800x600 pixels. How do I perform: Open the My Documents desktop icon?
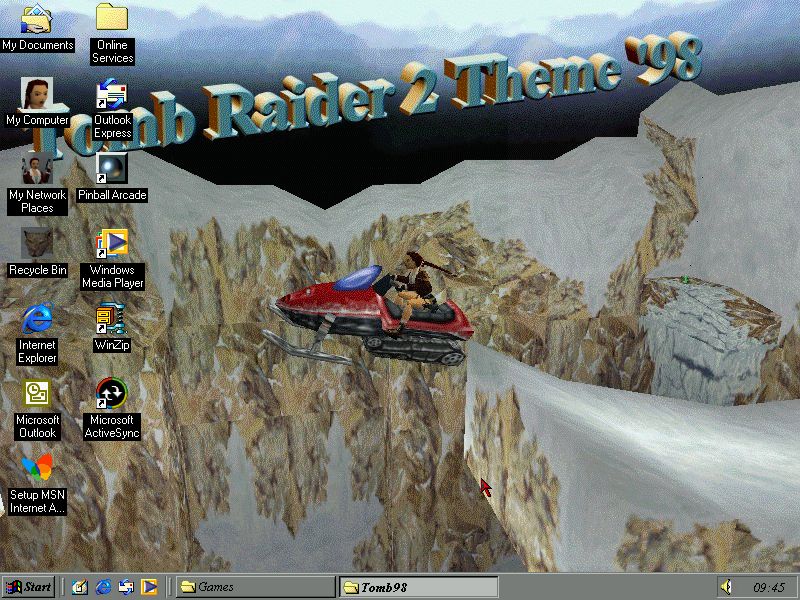(37, 20)
